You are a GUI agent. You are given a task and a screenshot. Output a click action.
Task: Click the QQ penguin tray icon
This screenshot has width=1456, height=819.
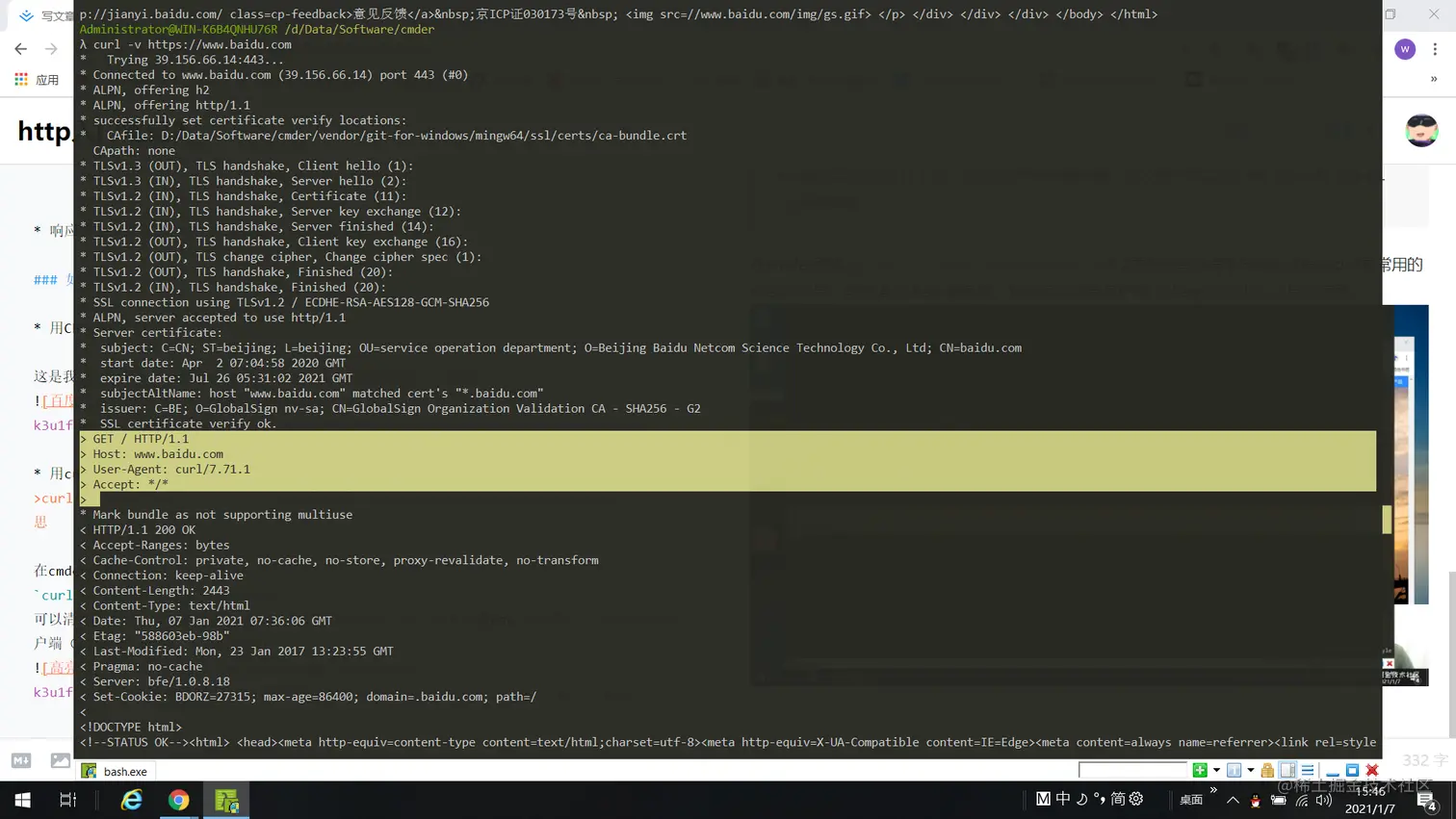[1255, 800]
